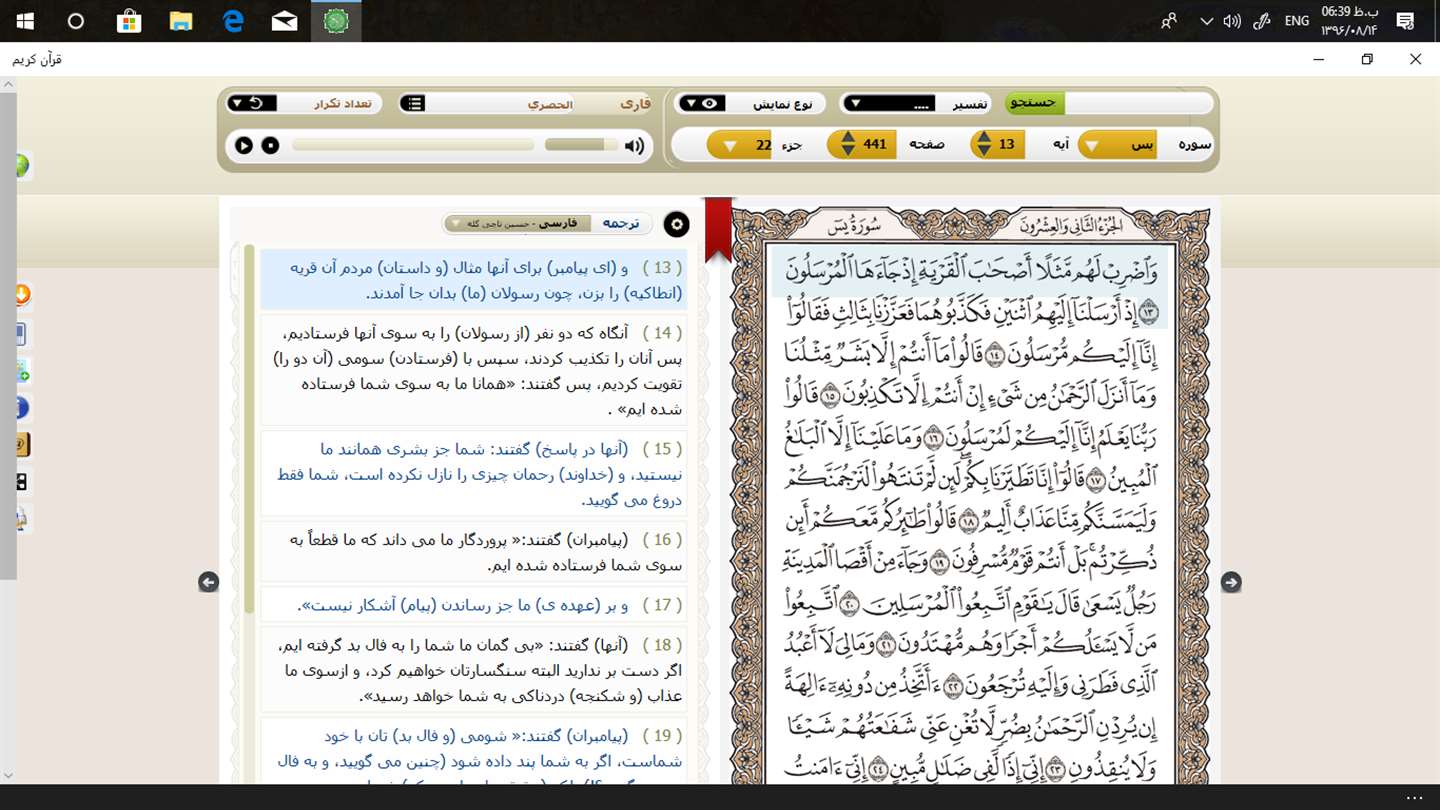Image resolution: width=1440 pixels, height=810 pixels.
Task: Select translation of verse 17
Action: [474, 605]
